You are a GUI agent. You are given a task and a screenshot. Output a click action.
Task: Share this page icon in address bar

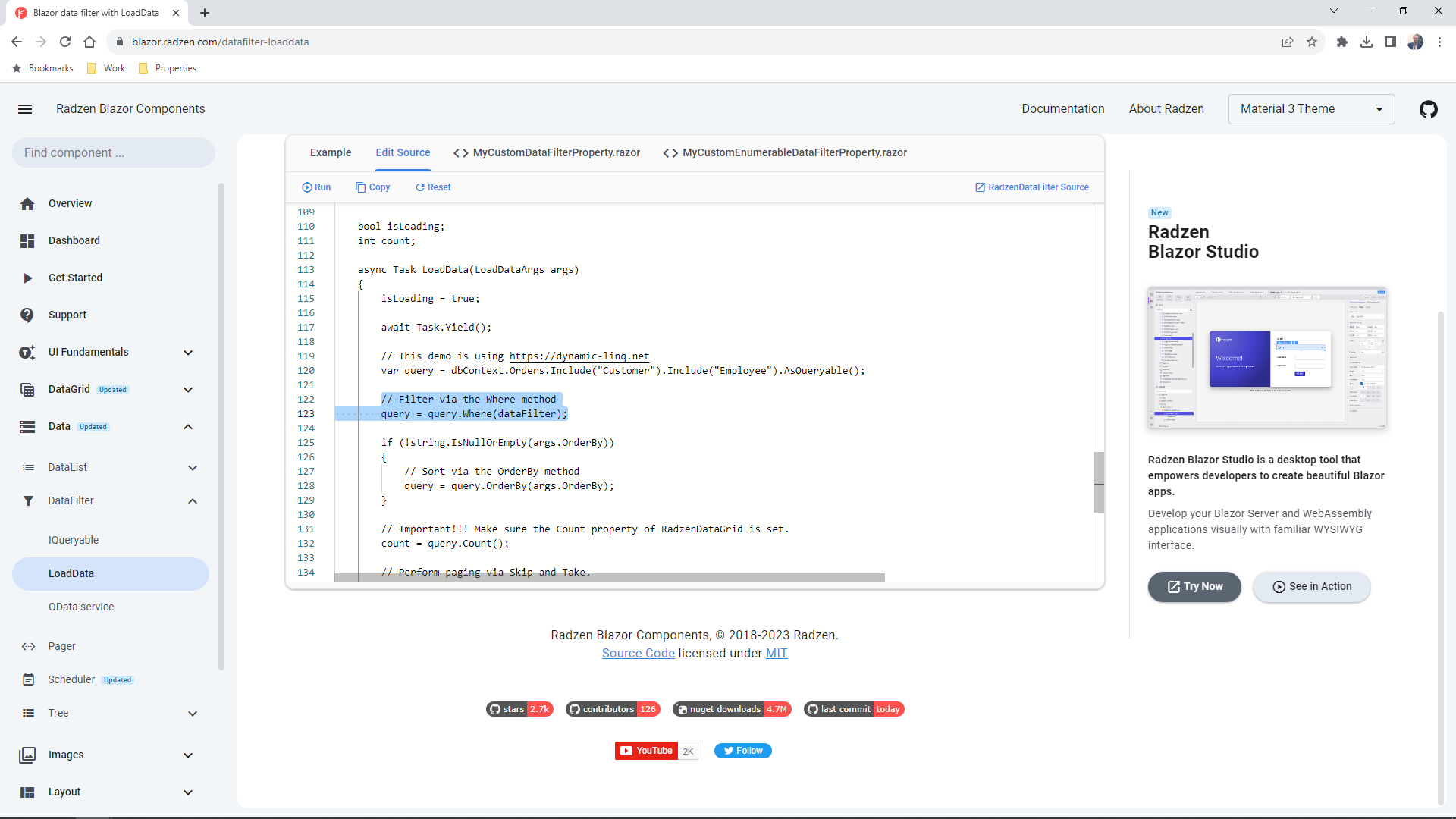(x=1288, y=42)
